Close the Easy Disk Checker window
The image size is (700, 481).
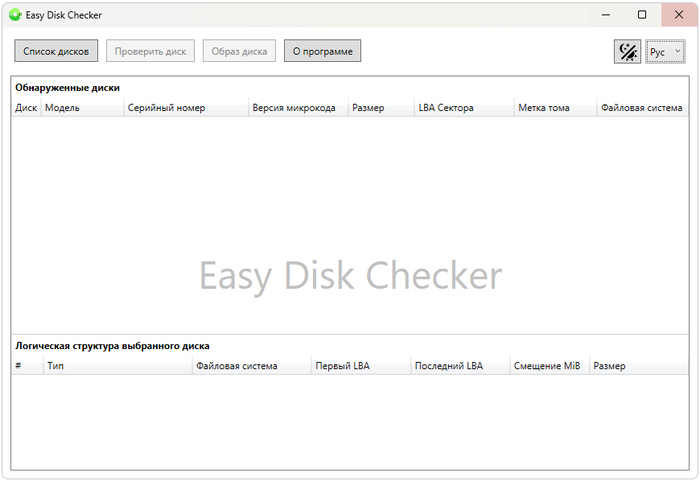coord(679,15)
